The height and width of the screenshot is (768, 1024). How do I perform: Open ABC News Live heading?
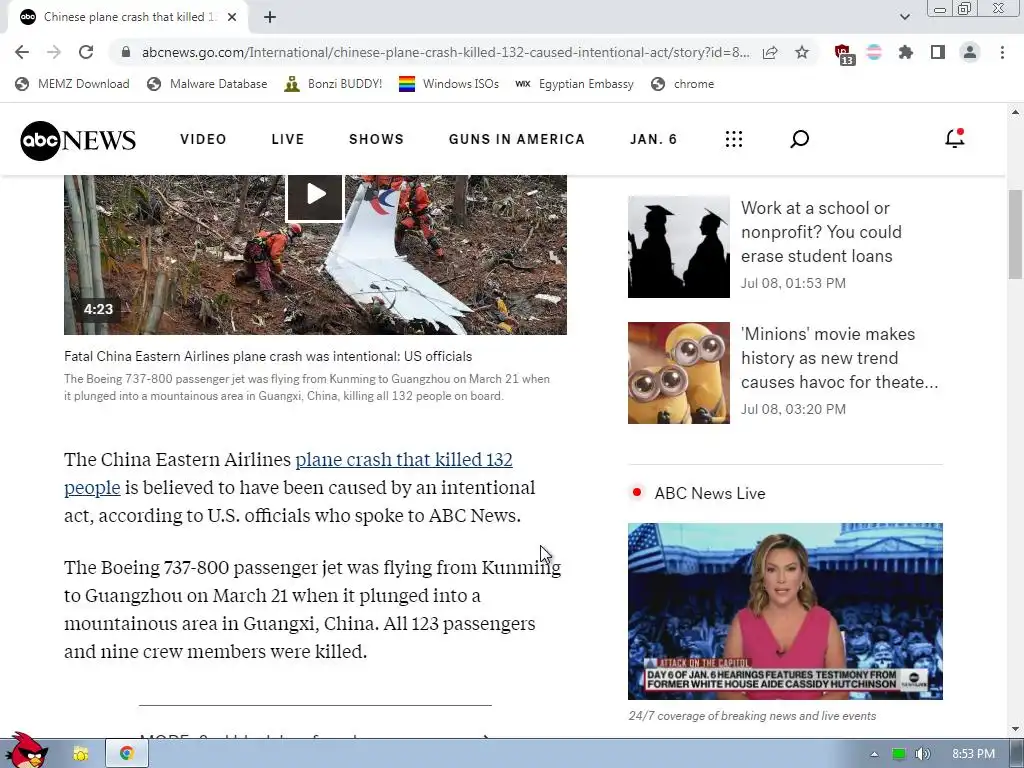click(709, 493)
